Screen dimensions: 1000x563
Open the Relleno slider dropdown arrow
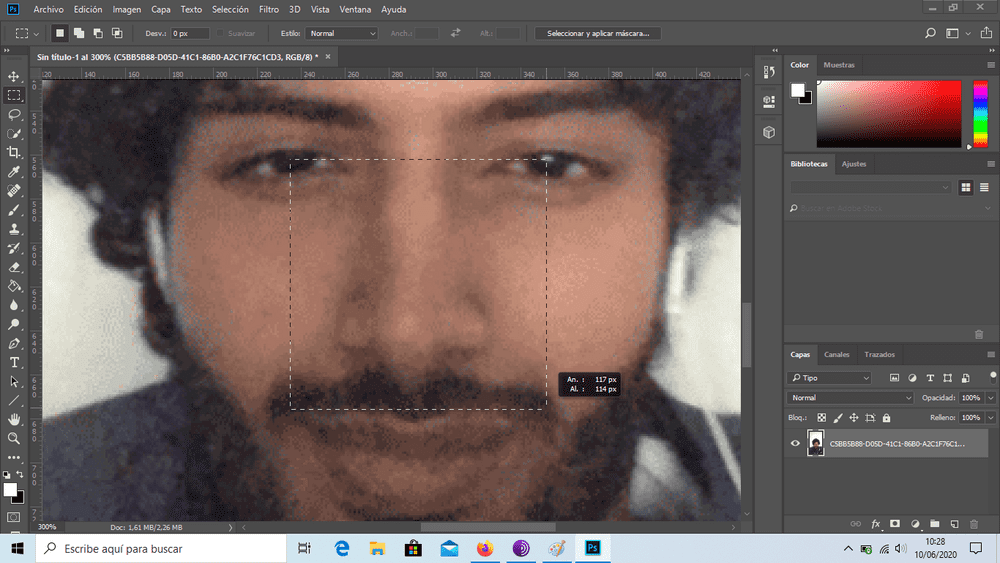[990, 418]
